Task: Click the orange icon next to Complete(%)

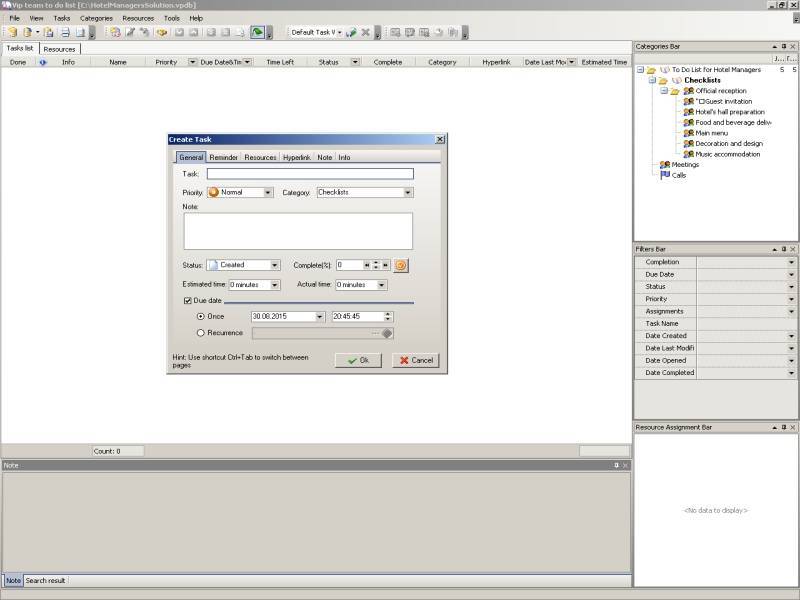Action: point(401,265)
